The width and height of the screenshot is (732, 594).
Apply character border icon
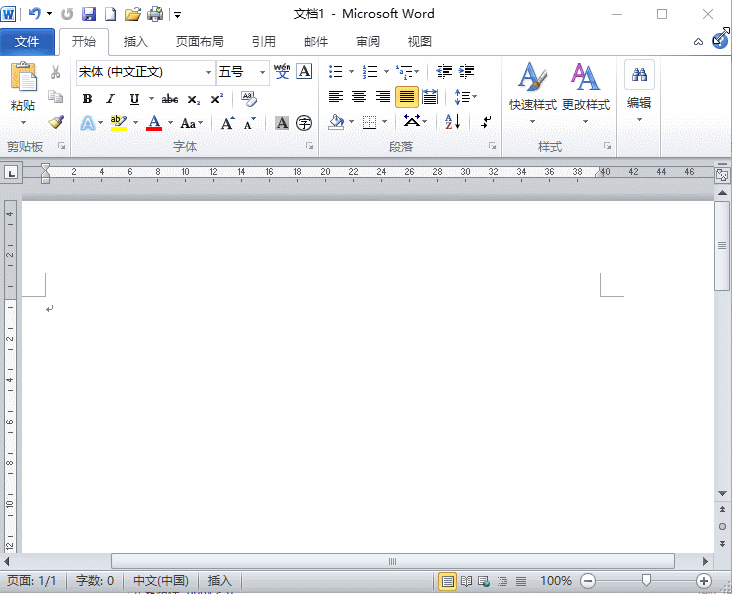click(x=304, y=71)
